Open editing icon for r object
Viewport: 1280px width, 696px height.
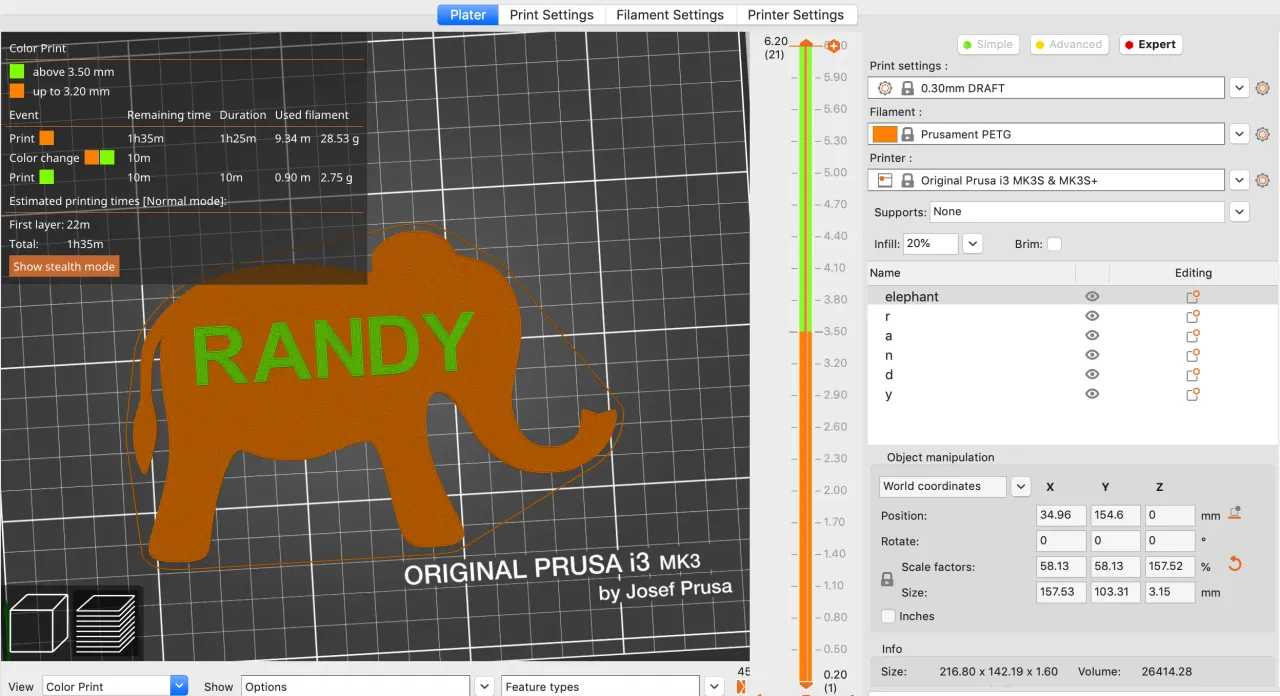[x=1192, y=316]
